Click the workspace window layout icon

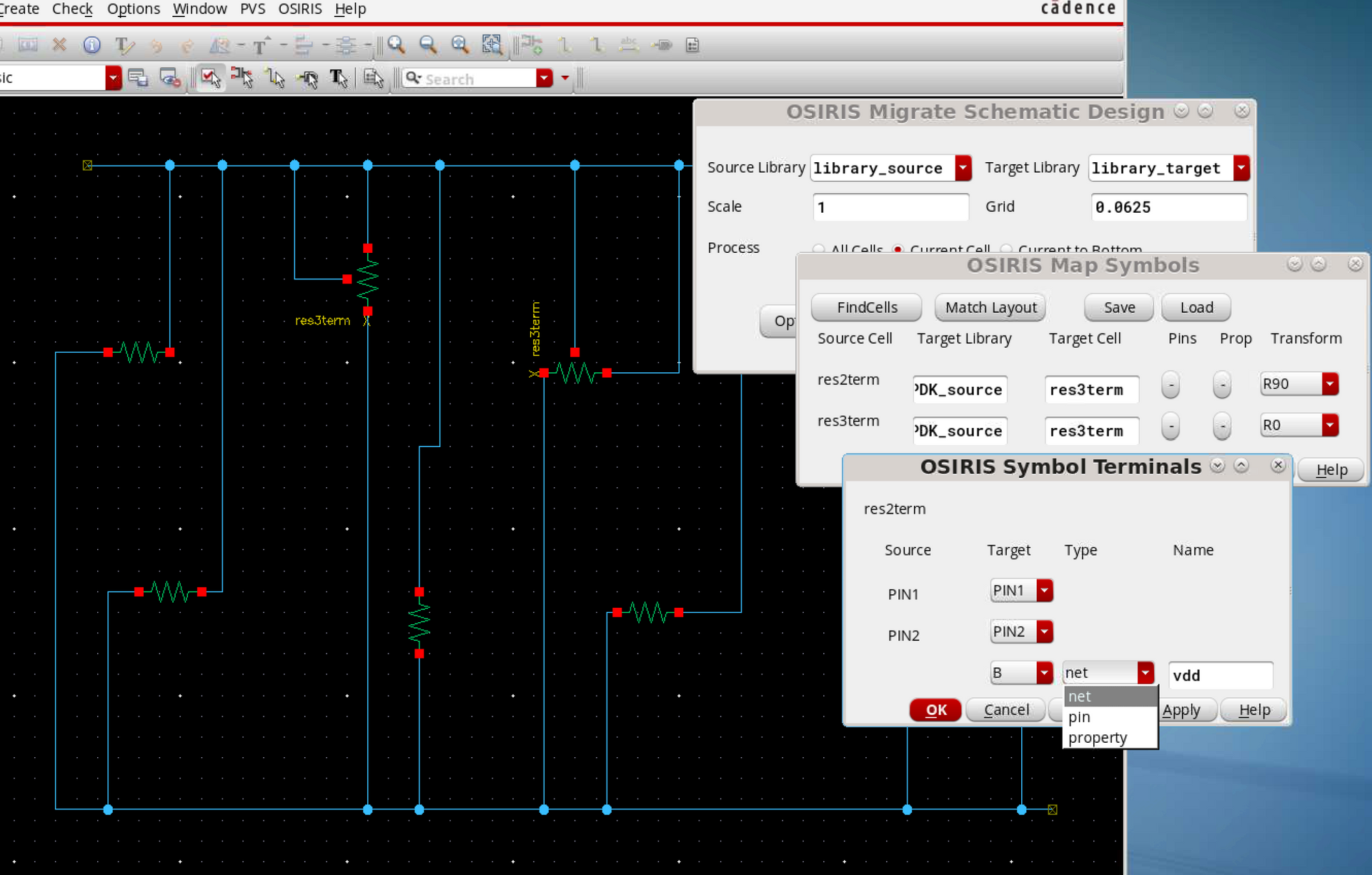tap(138, 78)
